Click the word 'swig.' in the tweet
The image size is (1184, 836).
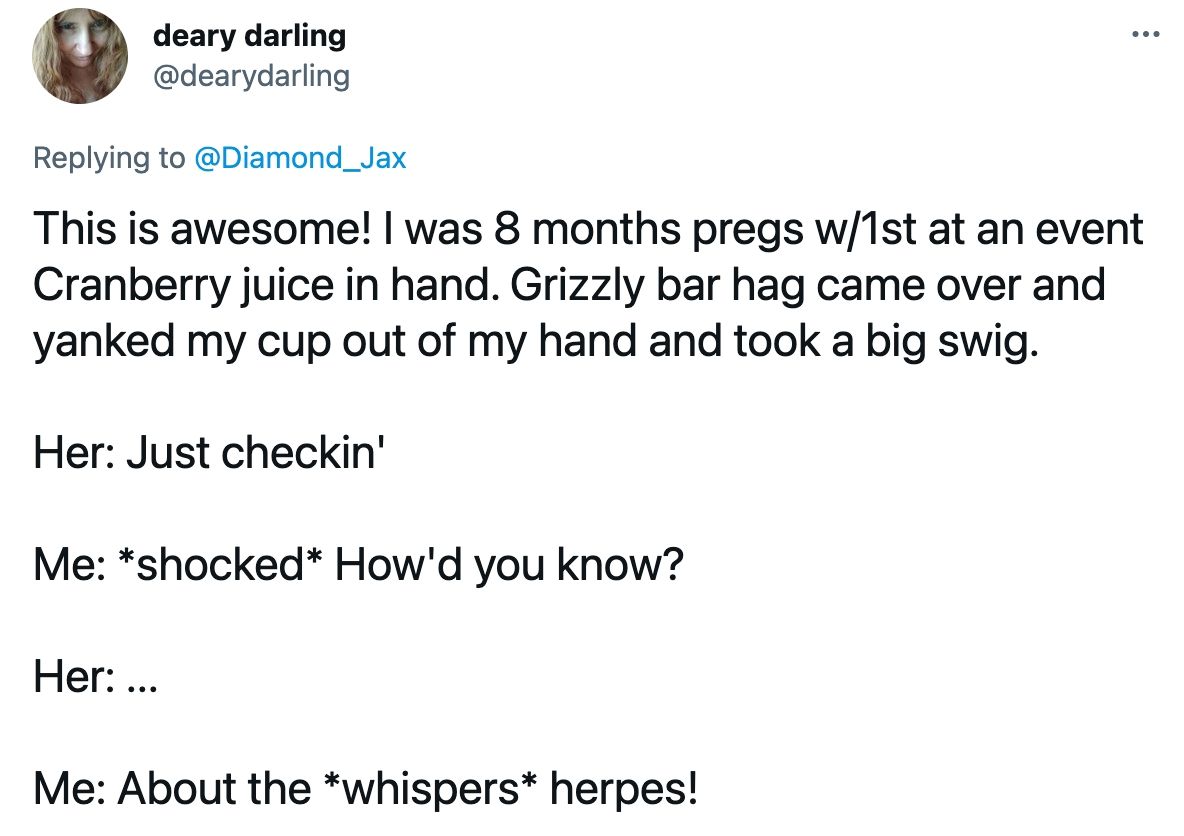click(x=988, y=342)
